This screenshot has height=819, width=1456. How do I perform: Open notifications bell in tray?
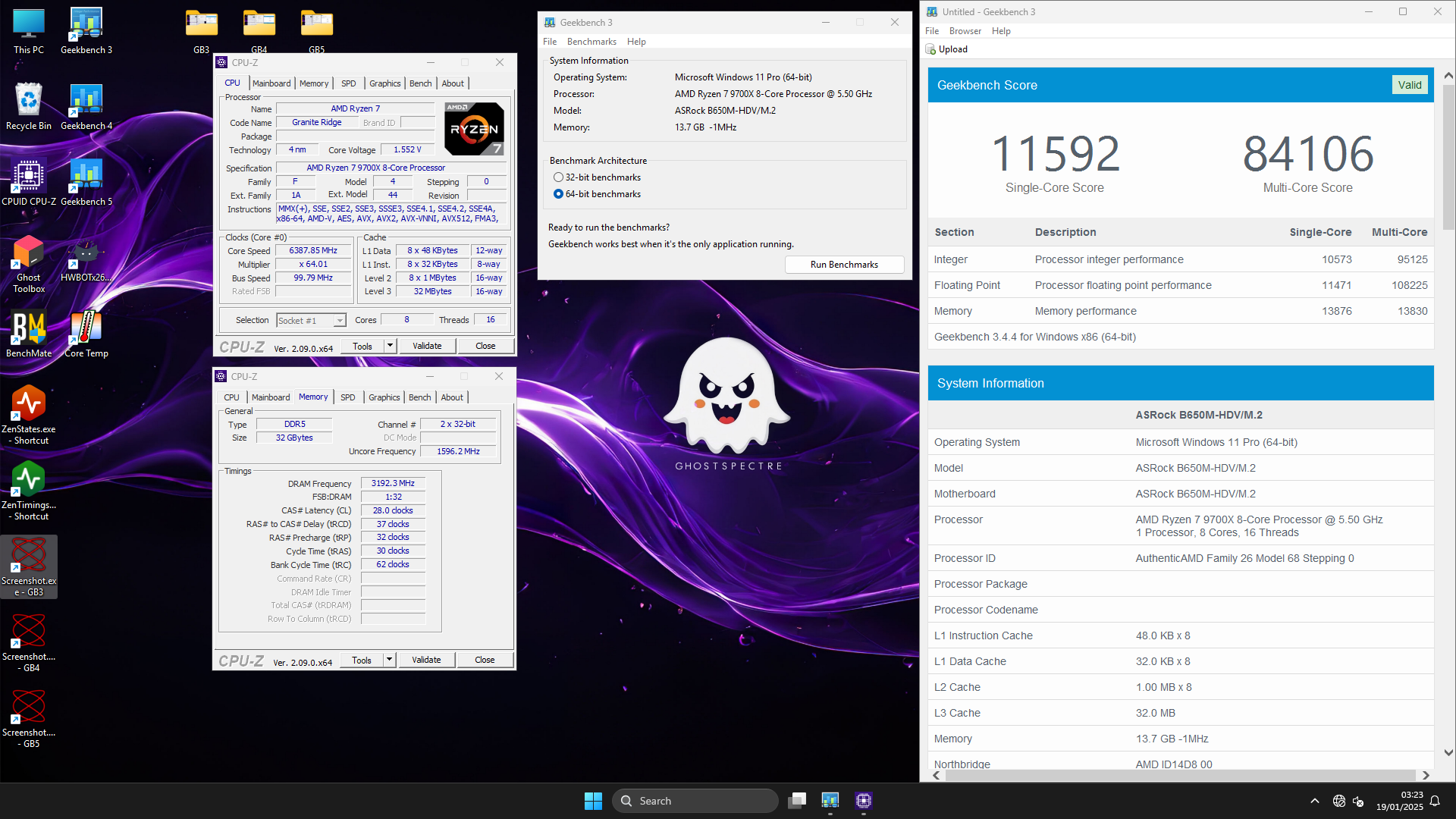pos(1435,801)
